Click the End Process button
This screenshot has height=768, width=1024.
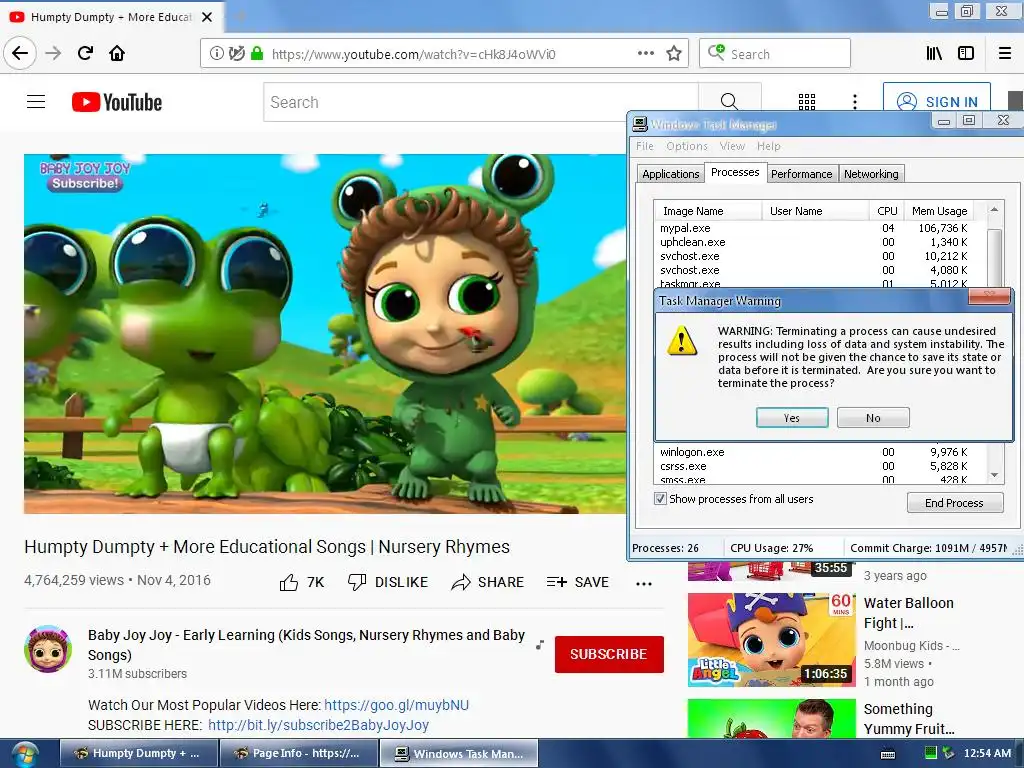[954, 503]
